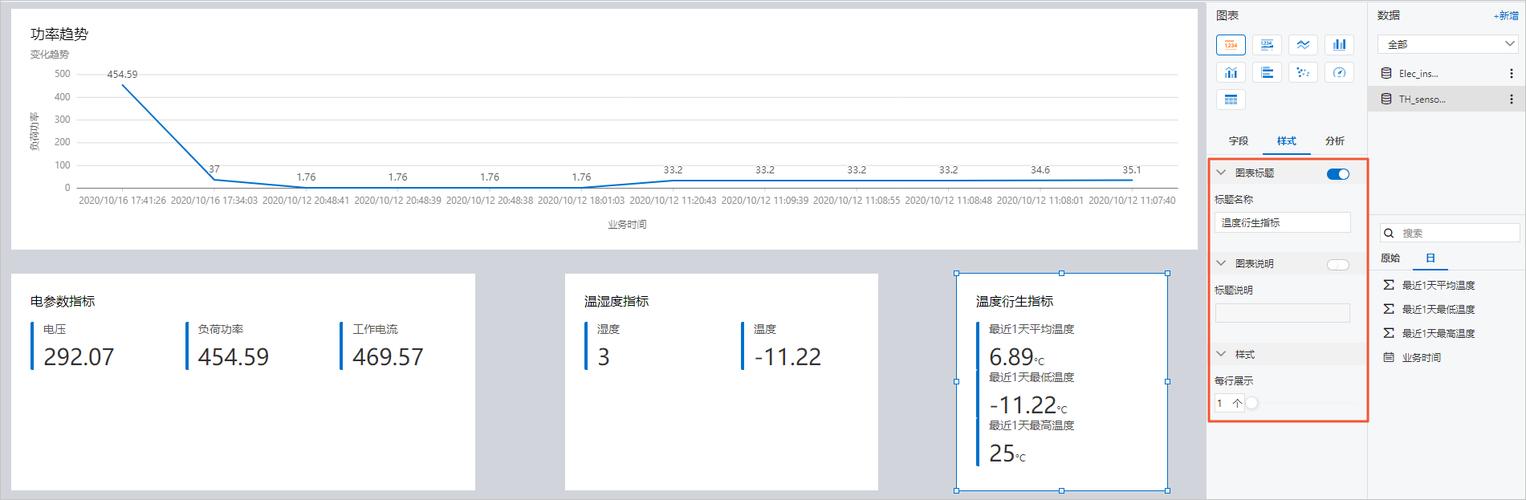This screenshot has height=500, width=1526.
Task: Select the combined bar-line chart type icon
Action: click(x=1230, y=72)
